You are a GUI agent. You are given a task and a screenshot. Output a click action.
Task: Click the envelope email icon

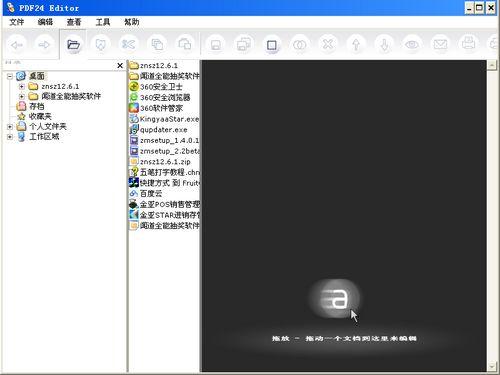coord(440,45)
